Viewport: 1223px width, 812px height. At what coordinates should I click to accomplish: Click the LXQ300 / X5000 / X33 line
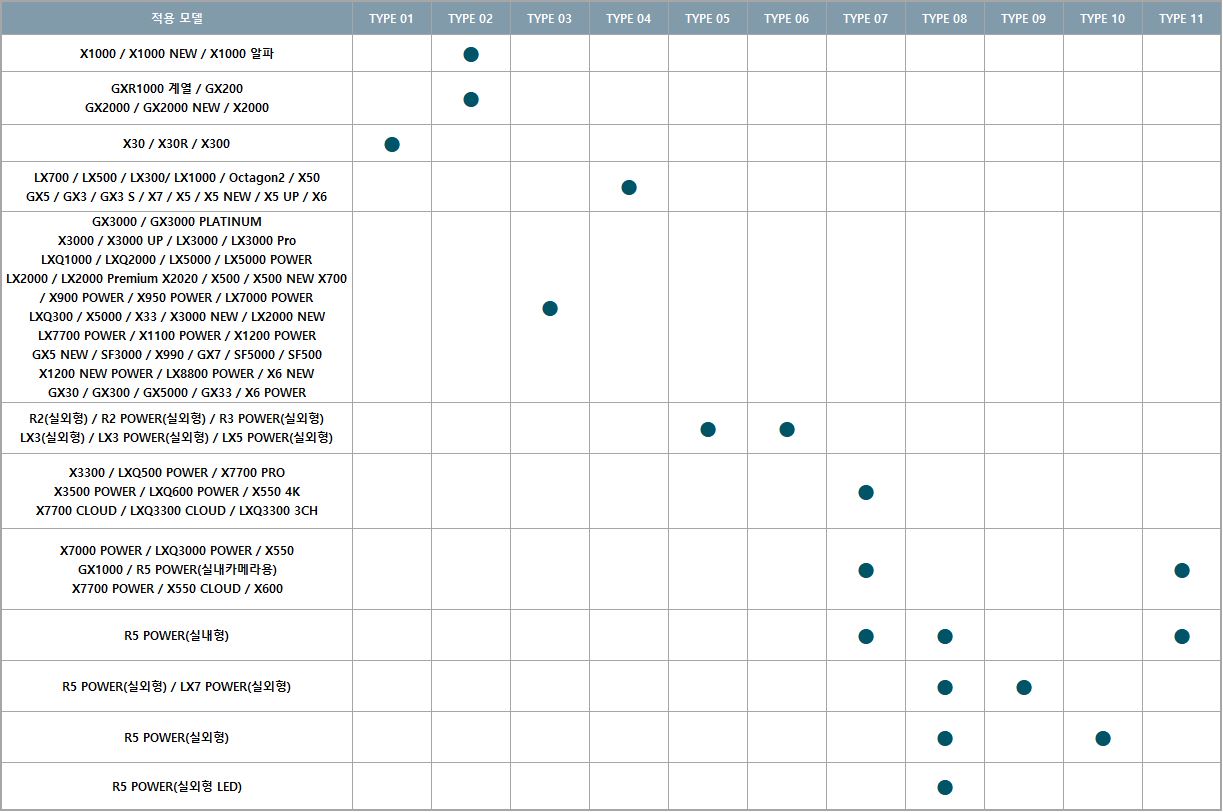(177, 317)
